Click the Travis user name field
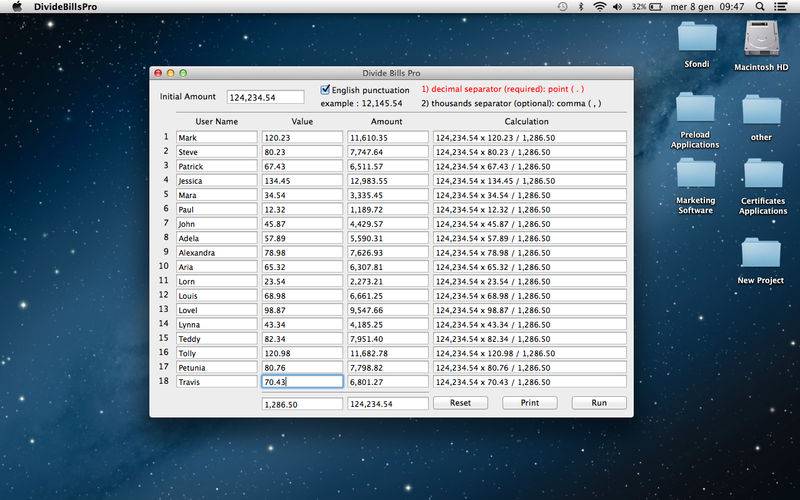The image size is (800, 500). click(217, 382)
